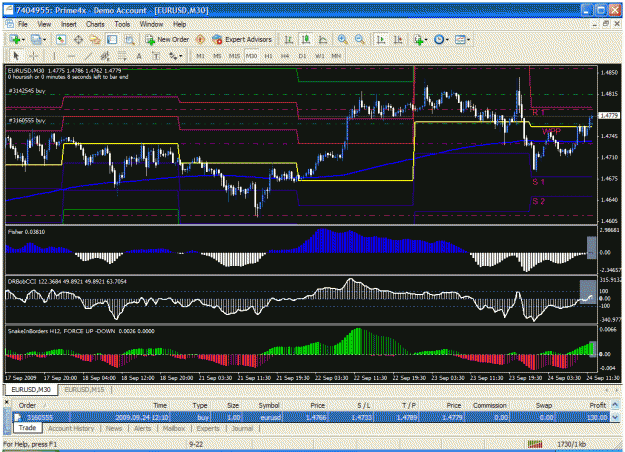The image size is (625, 452).
Task: Select the Text Label tool
Action: click(156, 56)
